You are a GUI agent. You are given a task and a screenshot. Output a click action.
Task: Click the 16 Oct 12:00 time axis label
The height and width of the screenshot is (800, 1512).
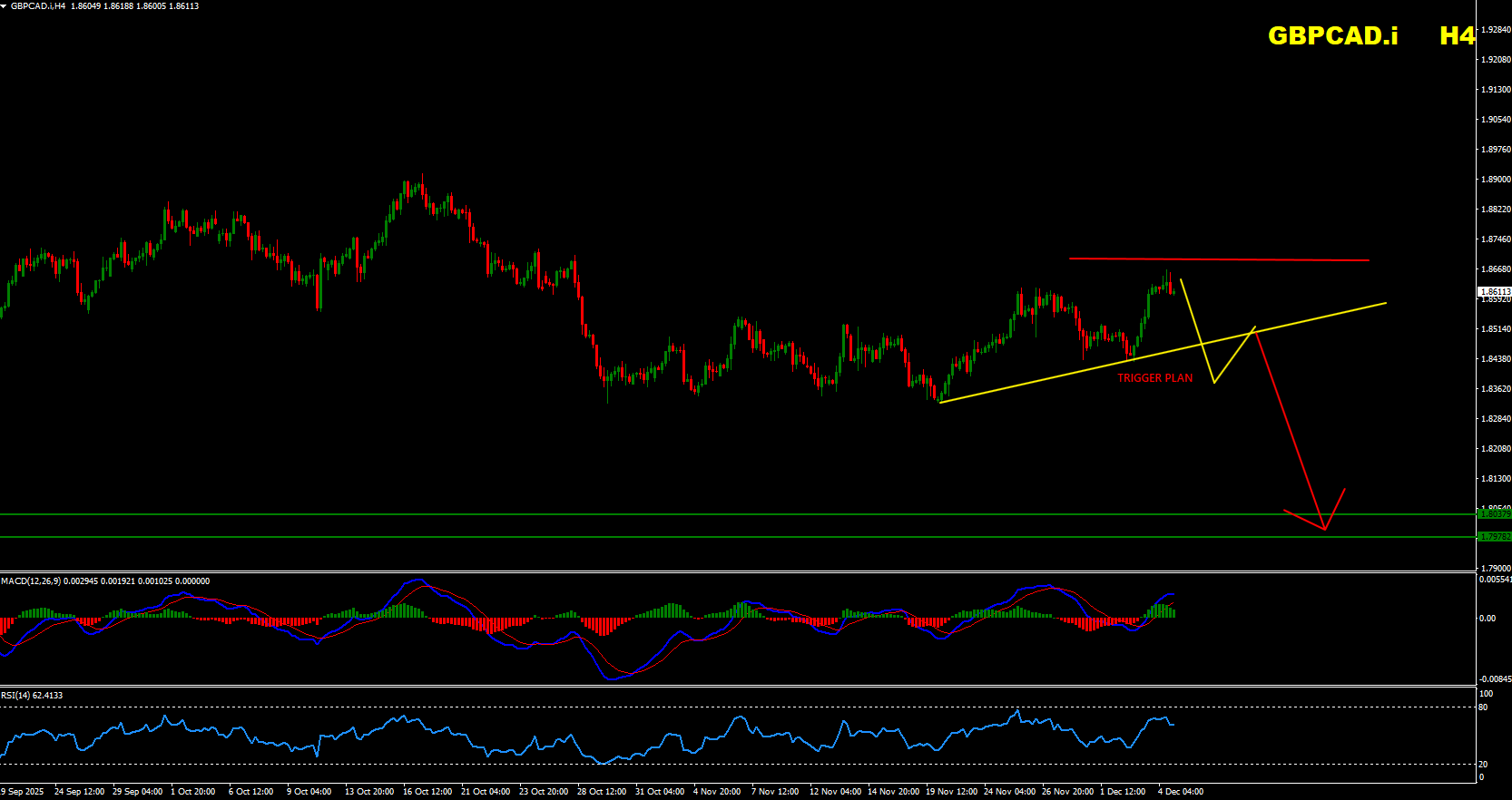[427, 792]
